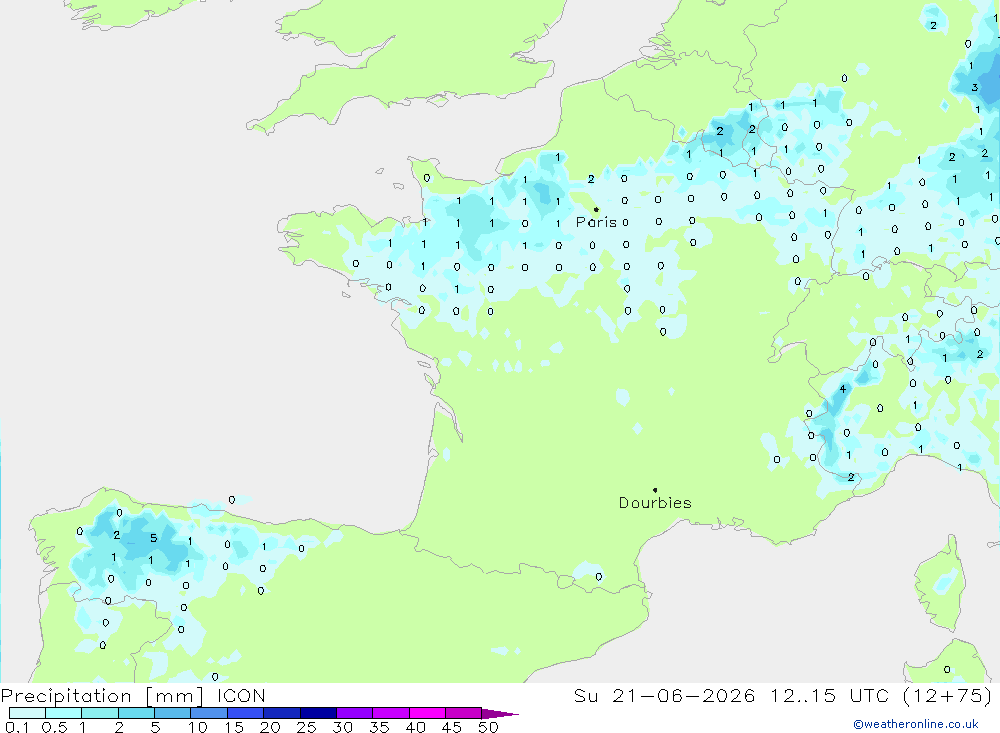Viewport: 1000px width, 733px height.
Task: Click the 0.5–1 mm legend swatch
Action: [64, 713]
